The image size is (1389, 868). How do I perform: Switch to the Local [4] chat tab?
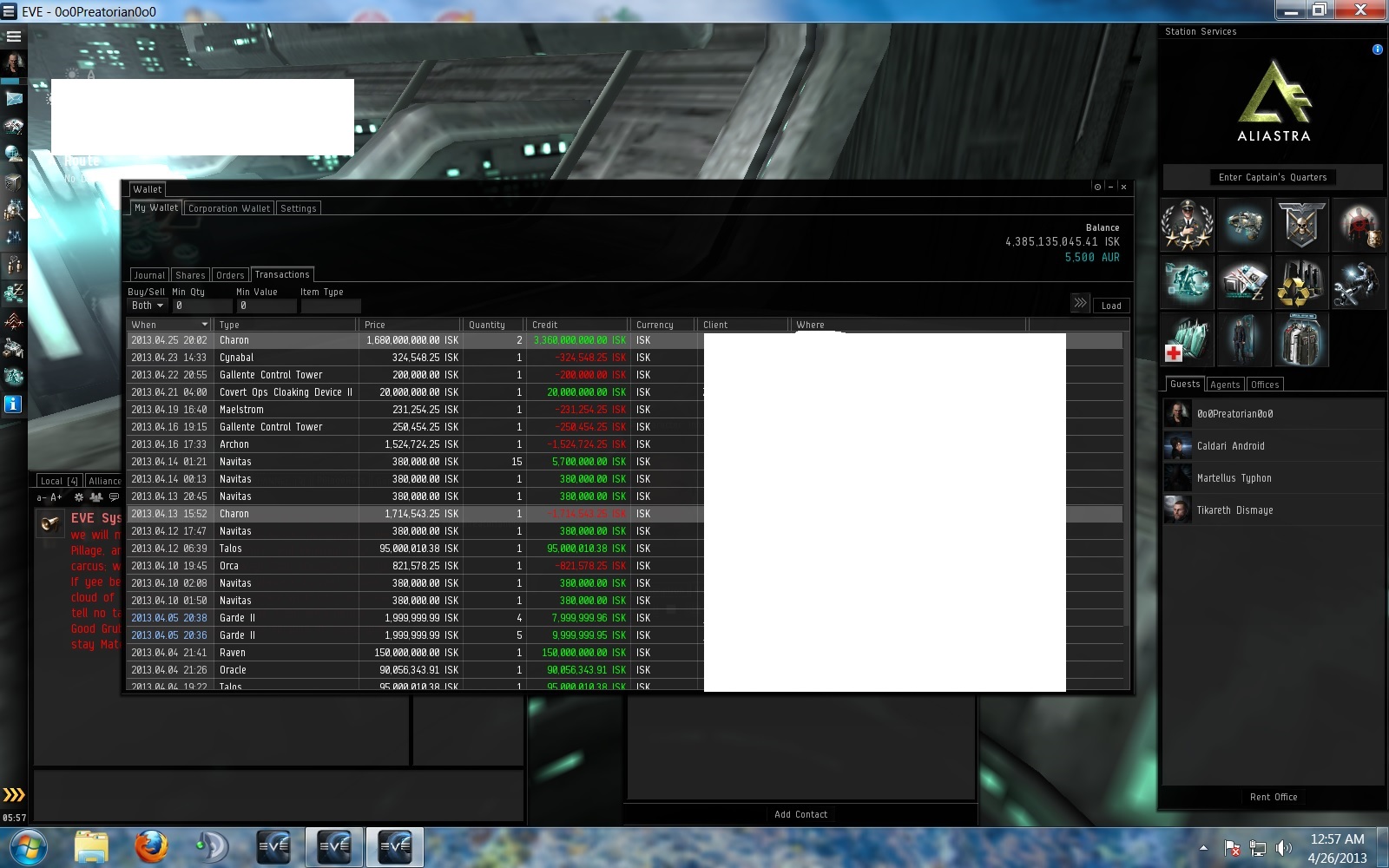coord(59,481)
